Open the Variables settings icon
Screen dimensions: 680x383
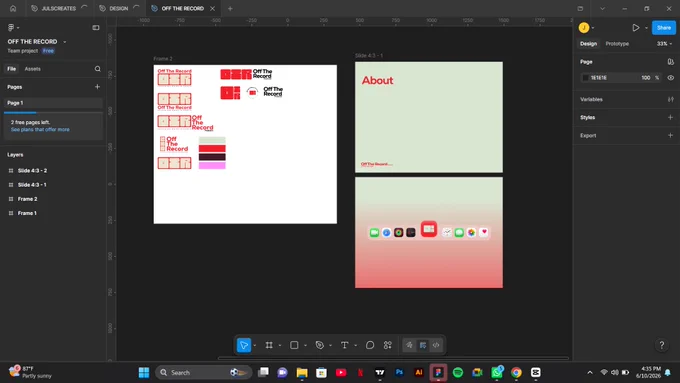(670, 99)
